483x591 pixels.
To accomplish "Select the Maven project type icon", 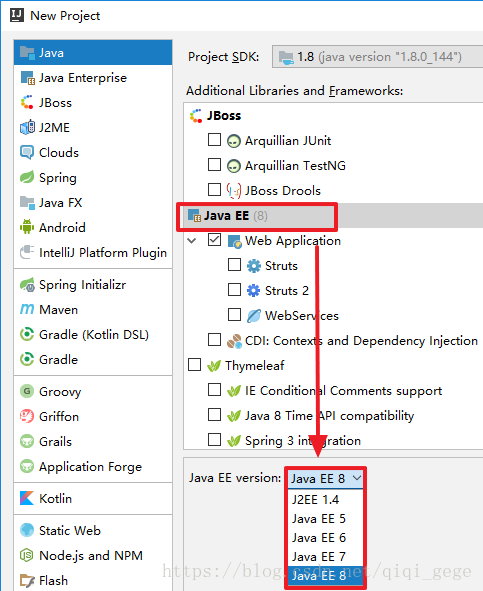I will tap(27, 309).
